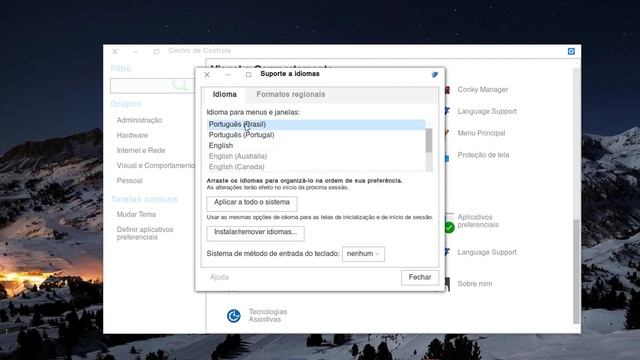This screenshot has height=360, width=640.
Task: Maximize the Suporte a idiomas dialog
Action: pyautogui.click(x=249, y=75)
